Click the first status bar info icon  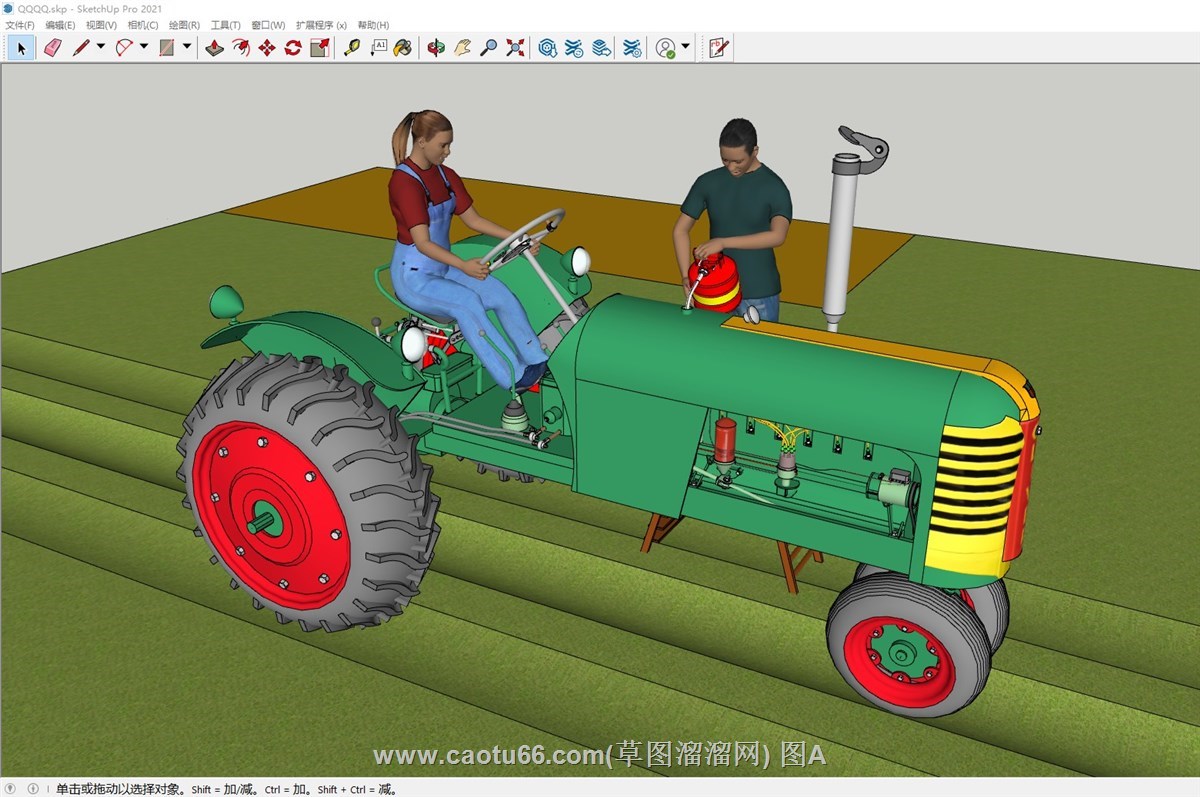click(12, 789)
